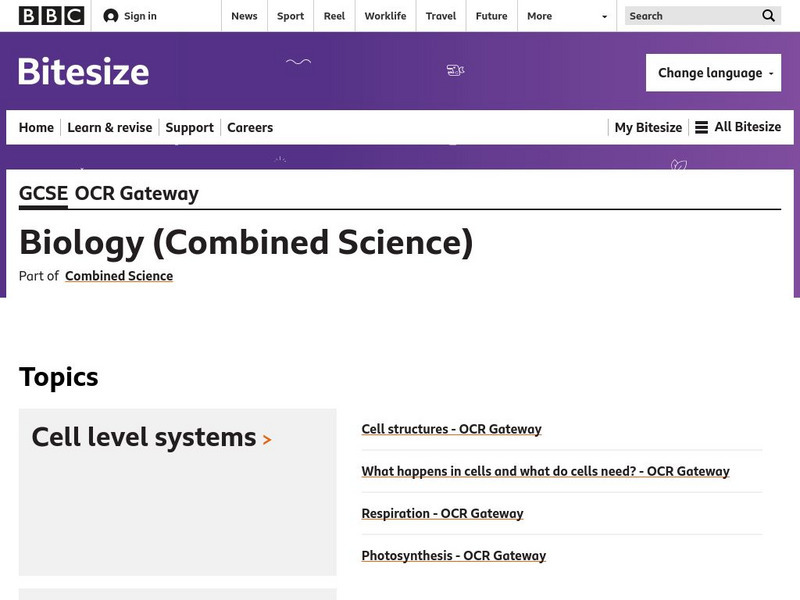Viewport: 800px width, 600px height.
Task: Open Cell structures - OCR Gateway
Action: [452, 429]
